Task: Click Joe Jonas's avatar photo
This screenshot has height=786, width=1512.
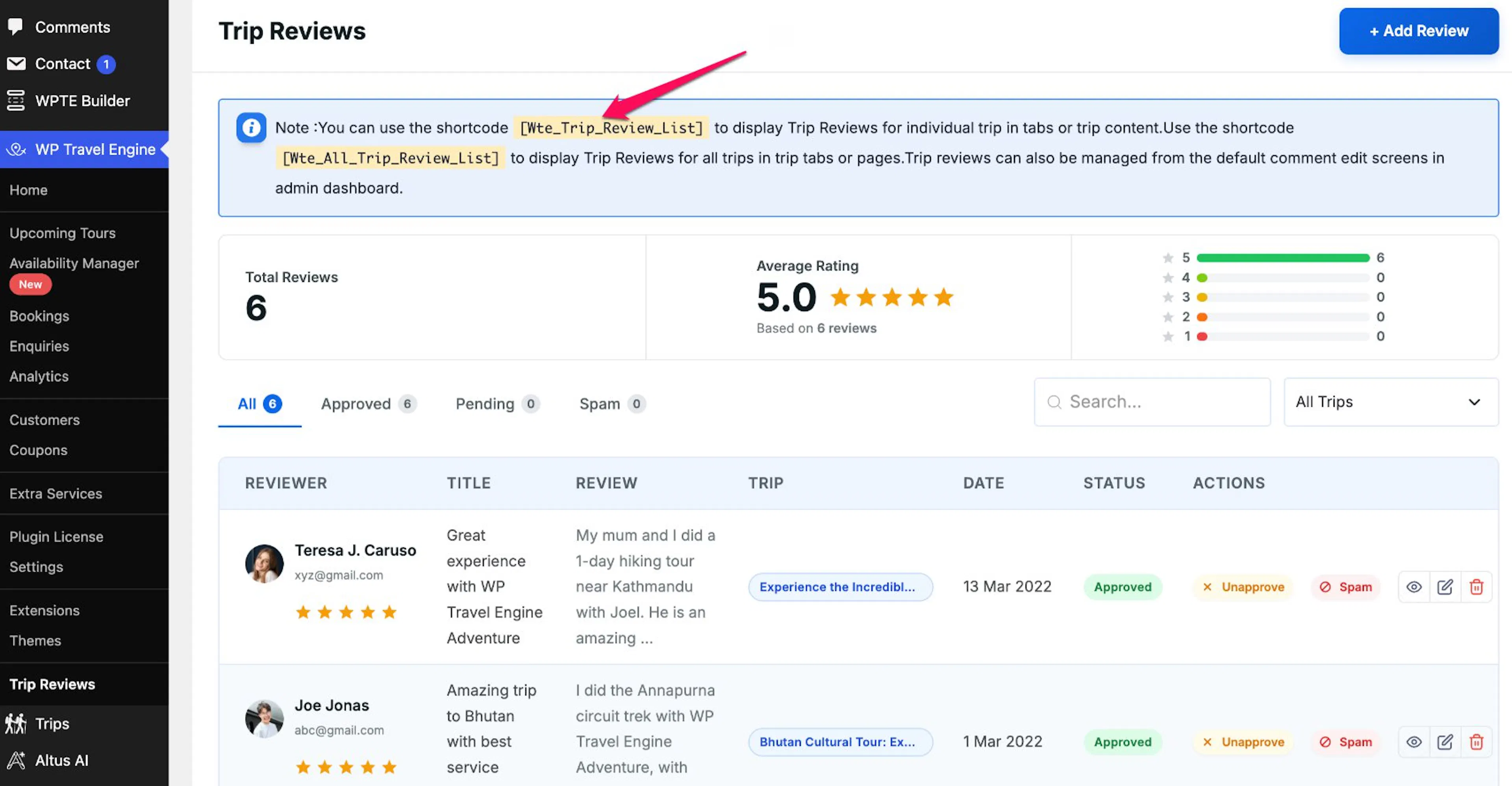Action: click(264, 719)
